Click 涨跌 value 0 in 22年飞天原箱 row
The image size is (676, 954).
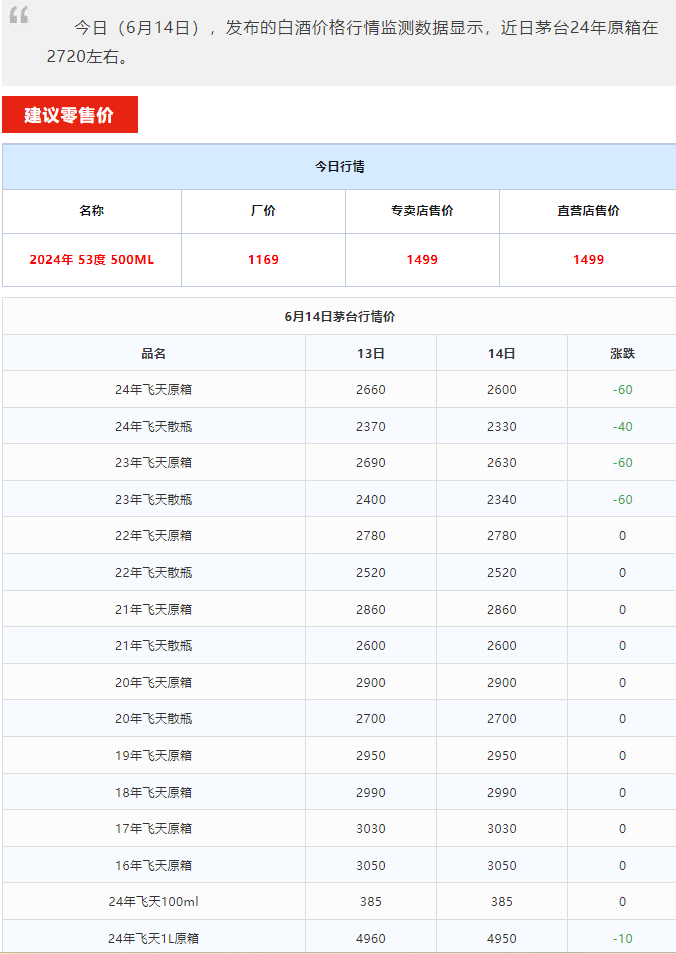pyautogui.click(x=622, y=535)
